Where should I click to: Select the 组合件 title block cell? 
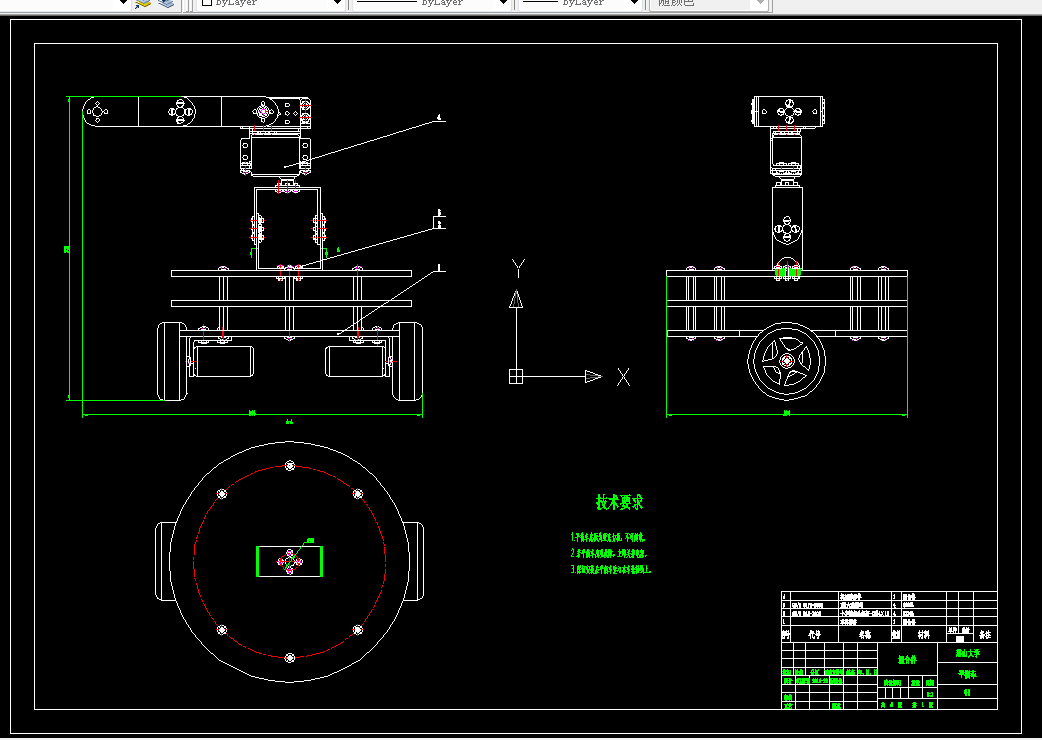tap(907, 660)
